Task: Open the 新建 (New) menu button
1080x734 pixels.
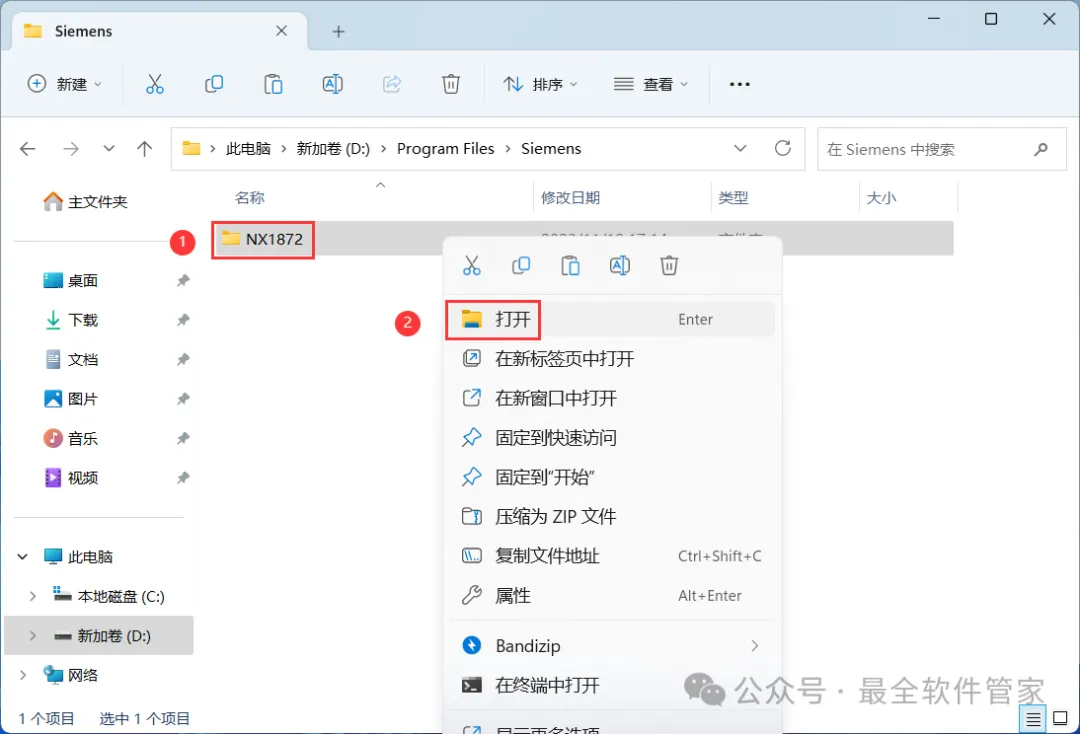Action: 65,84
